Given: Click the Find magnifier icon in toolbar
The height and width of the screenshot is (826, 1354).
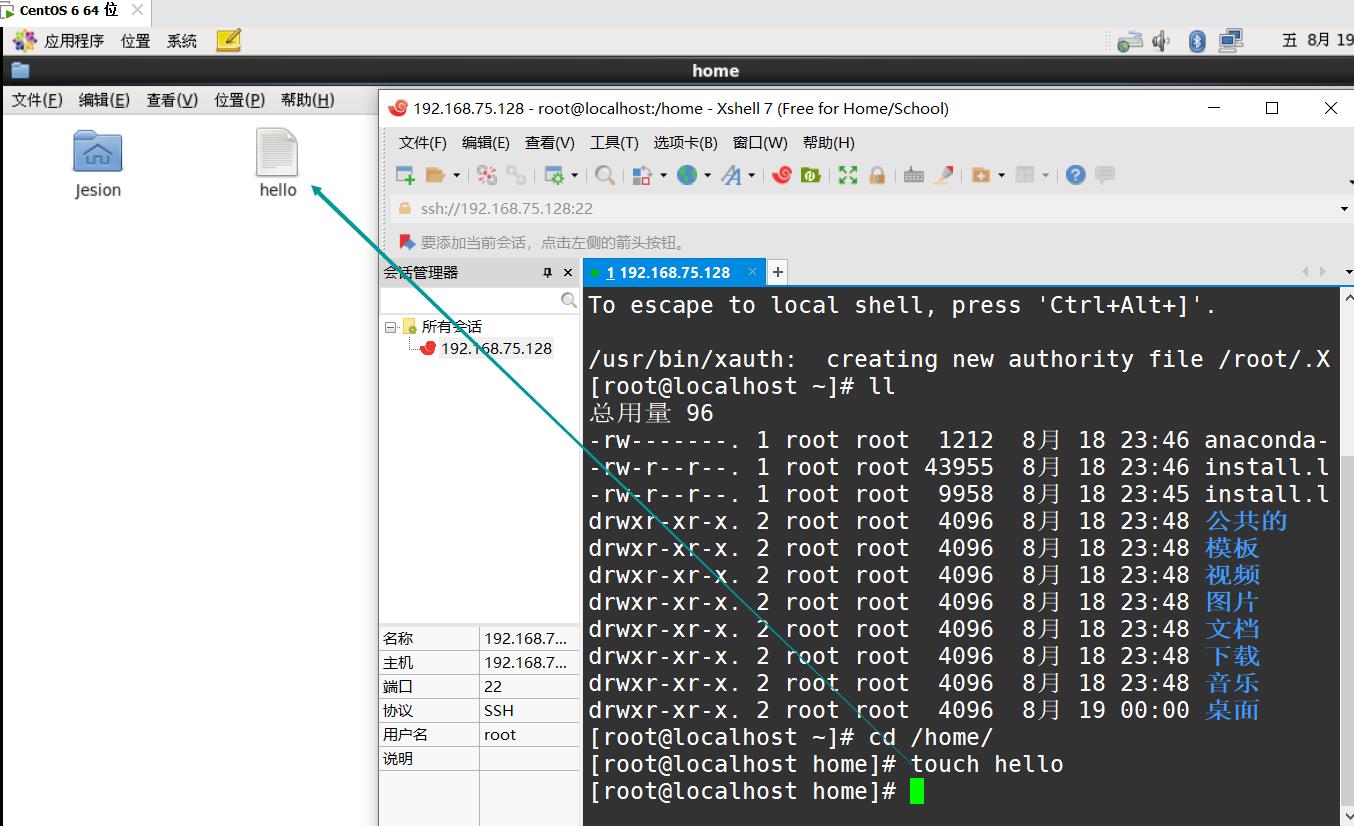Looking at the screenshot, I should 605,175.
